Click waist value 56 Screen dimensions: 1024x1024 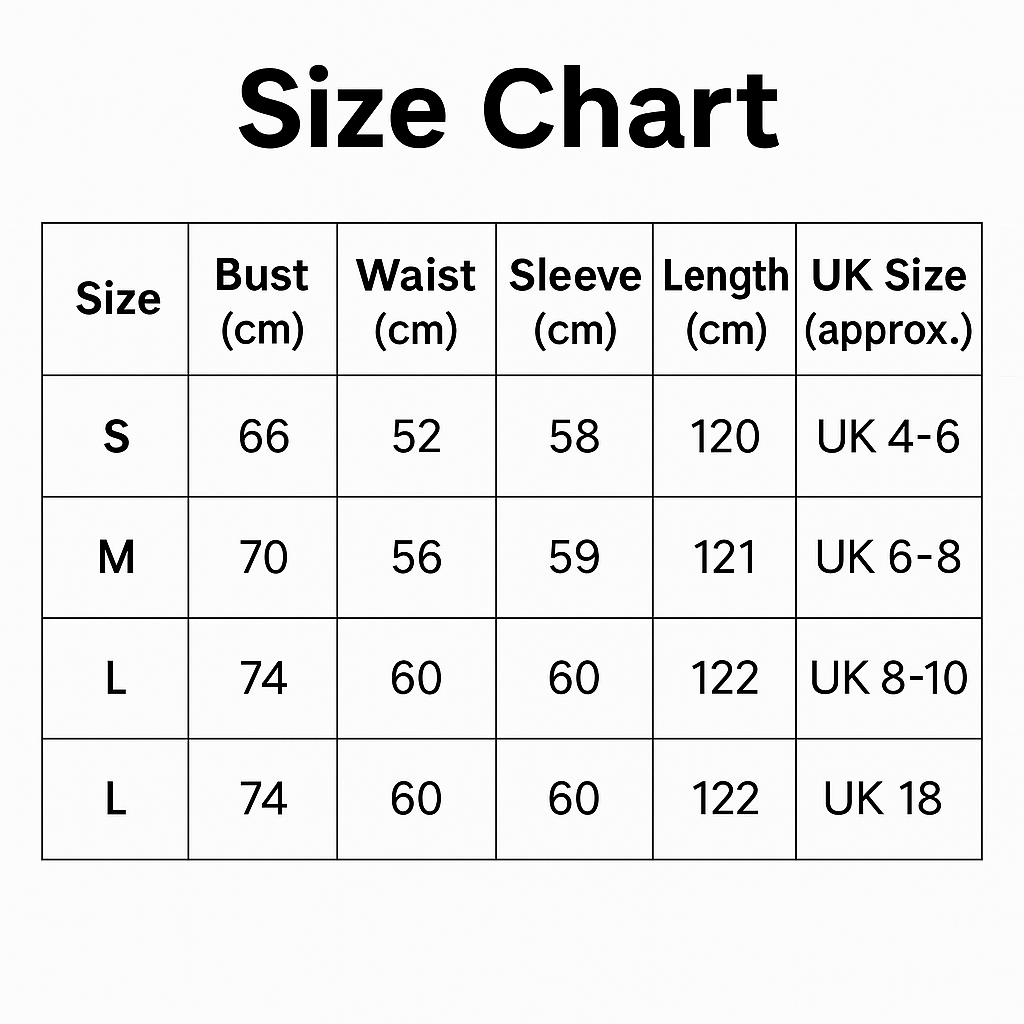point(416,558)
